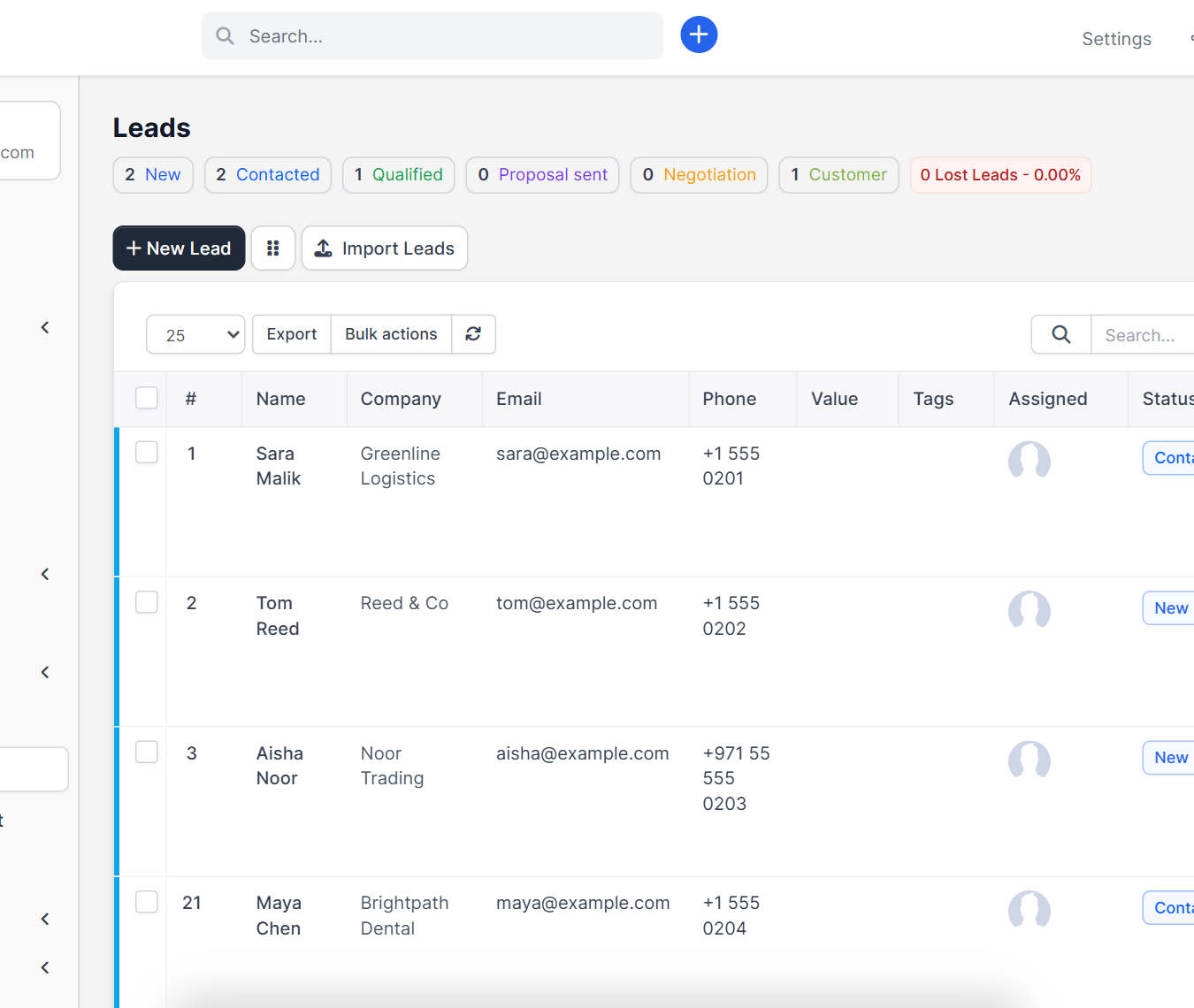
Task: Open lead Tom Reed
Action: (278, 615)
